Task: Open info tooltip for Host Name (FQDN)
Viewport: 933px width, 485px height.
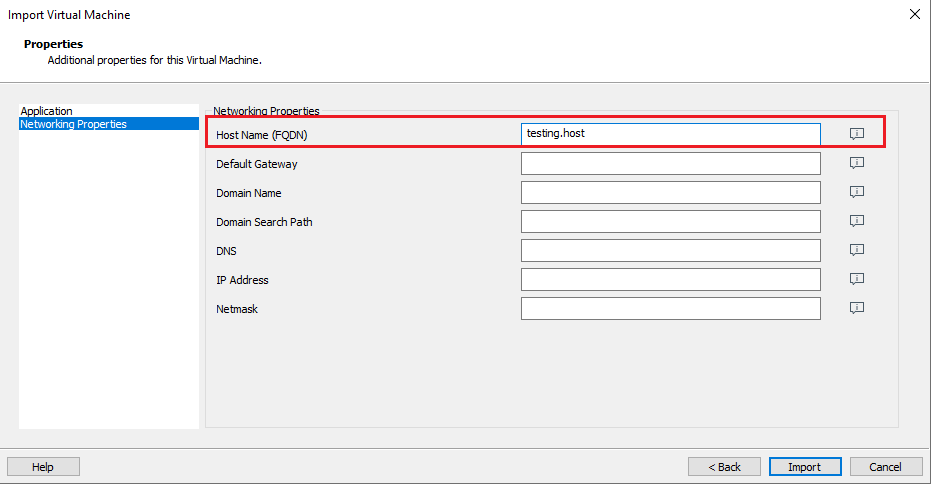Action: click(x=856, y=133)
